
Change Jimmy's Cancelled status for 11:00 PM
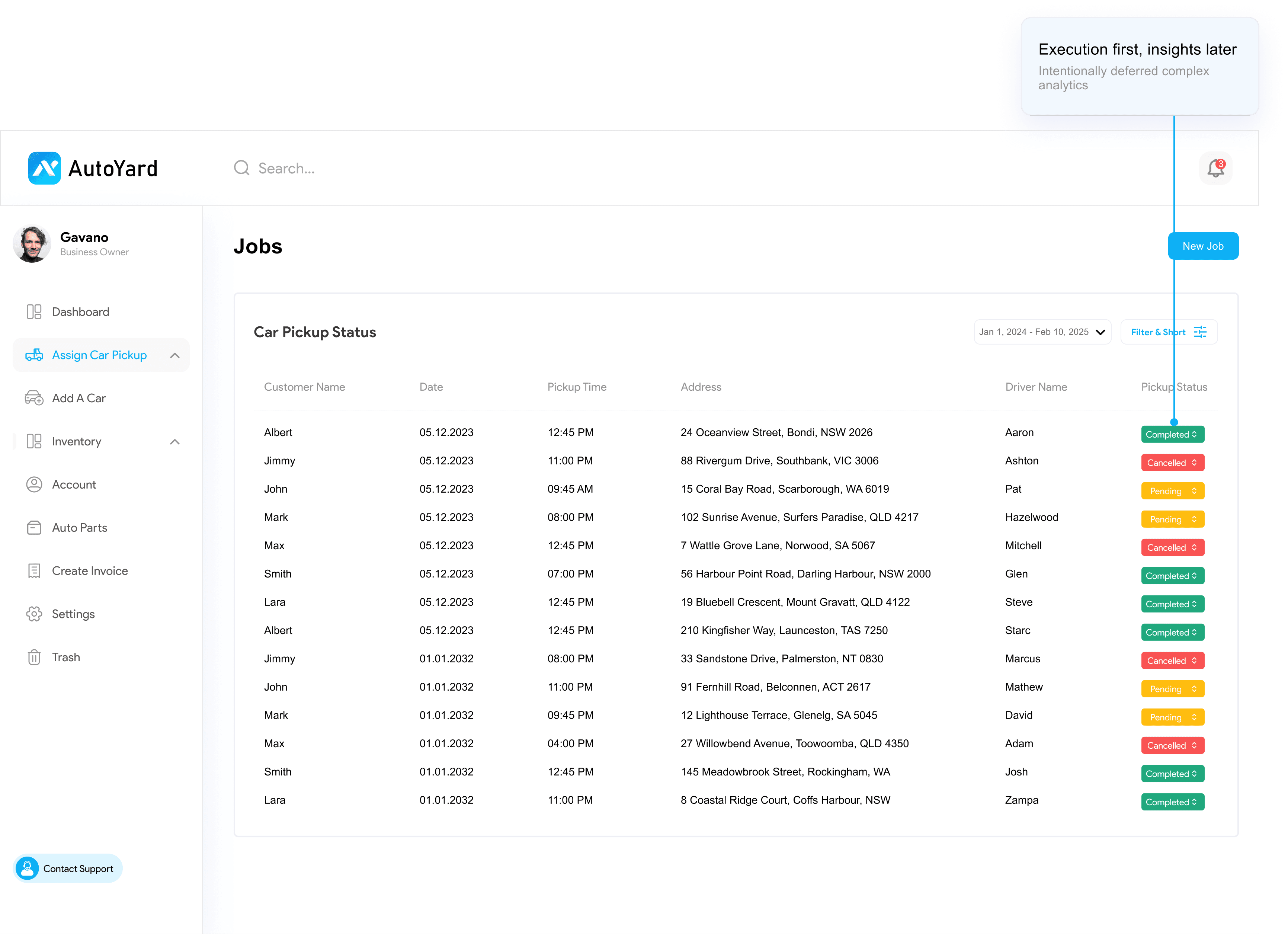click(1172, 463)
